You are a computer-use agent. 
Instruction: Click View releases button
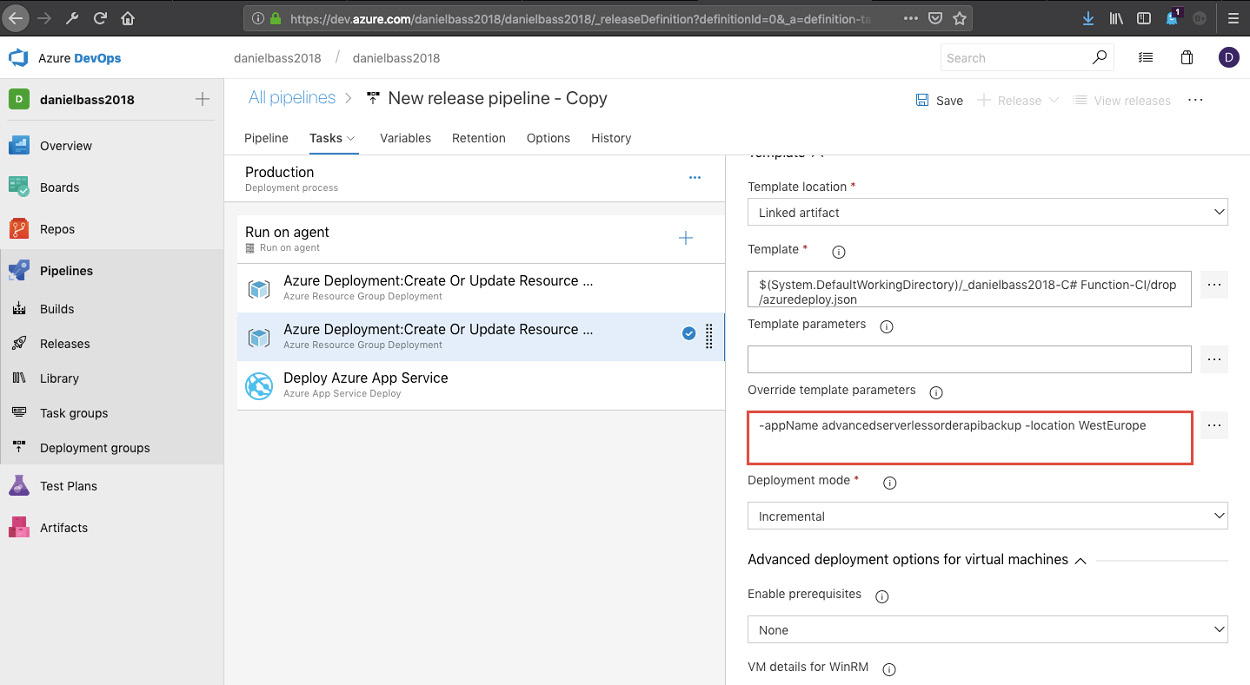coord(1121,100)
